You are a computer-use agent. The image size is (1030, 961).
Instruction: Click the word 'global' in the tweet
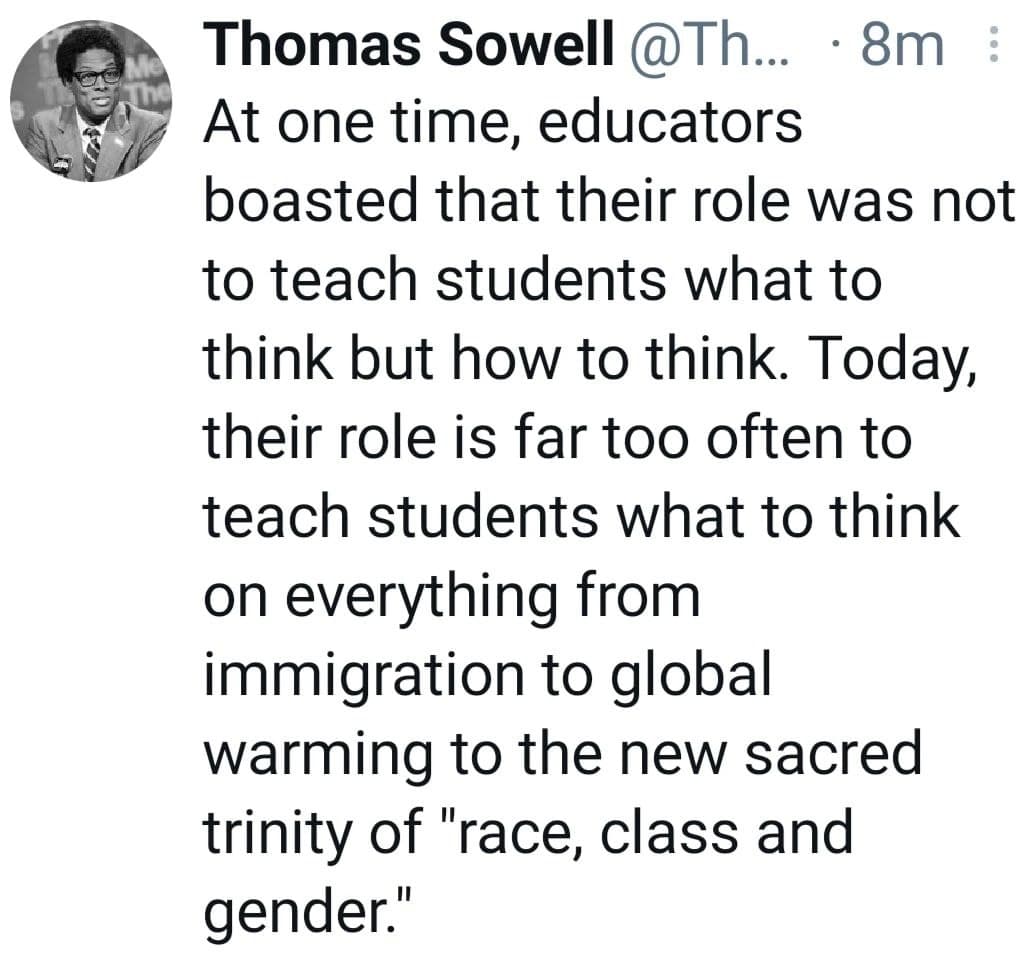tap(692, 677)
